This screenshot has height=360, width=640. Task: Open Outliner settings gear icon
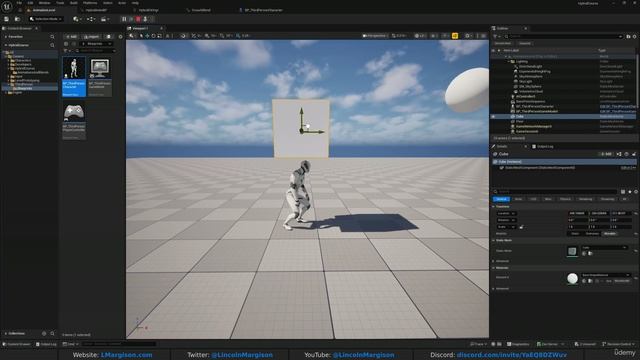pos(634,36)
